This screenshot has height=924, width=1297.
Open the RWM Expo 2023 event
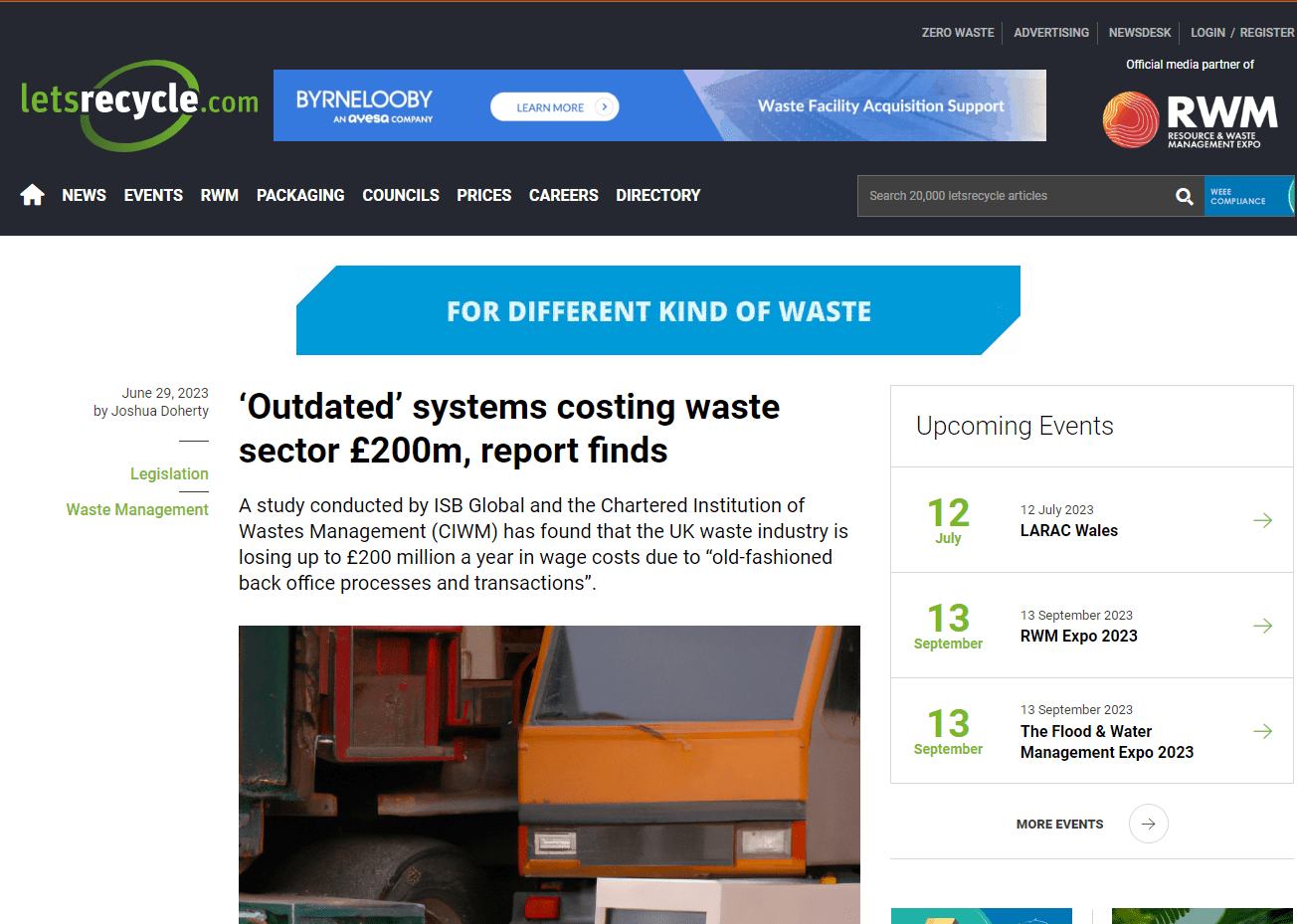(1079, 637)
